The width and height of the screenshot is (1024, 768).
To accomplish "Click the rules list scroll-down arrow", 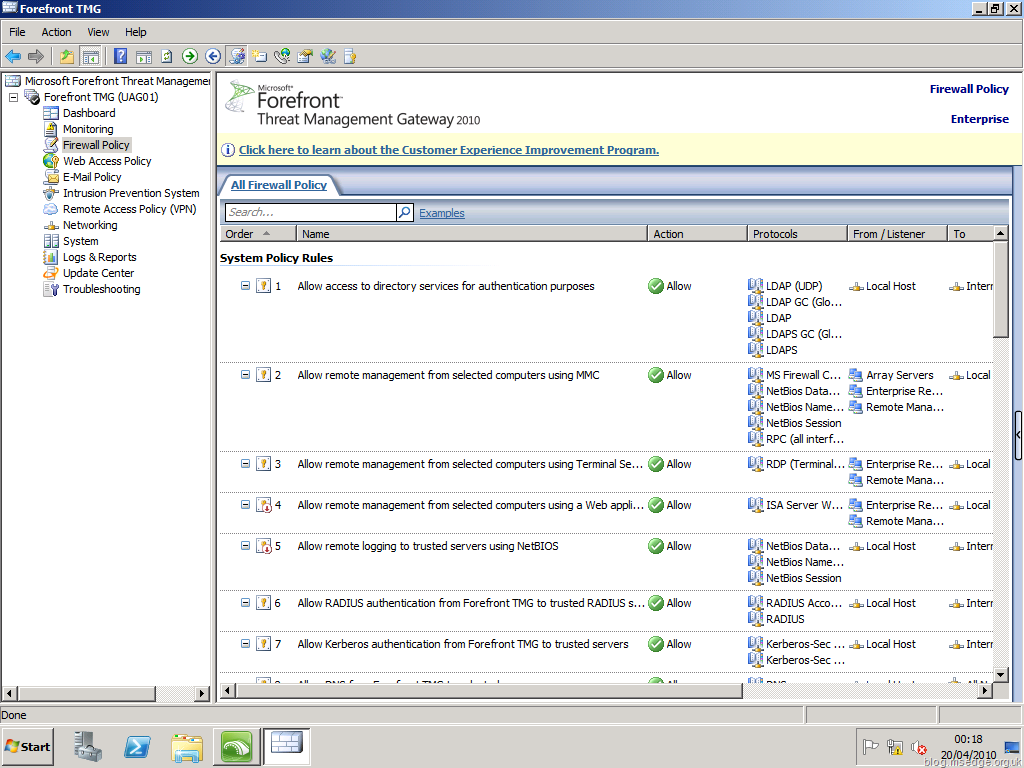I will coord(1000,675).
